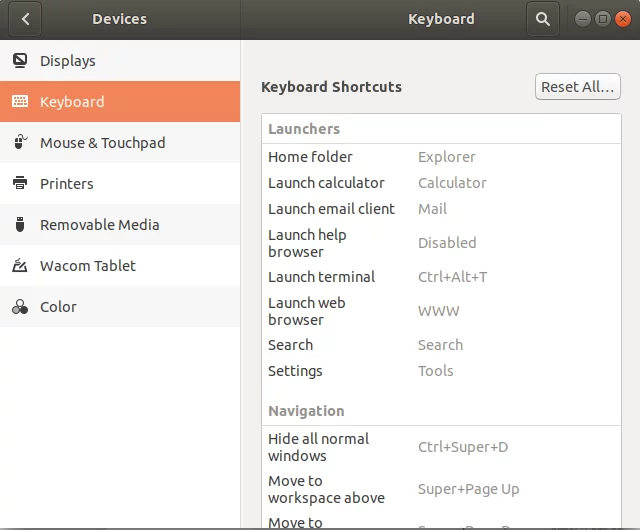Edit the Launch calculator shortcut
Screen dimensions: 640x530
pos(441,183)
